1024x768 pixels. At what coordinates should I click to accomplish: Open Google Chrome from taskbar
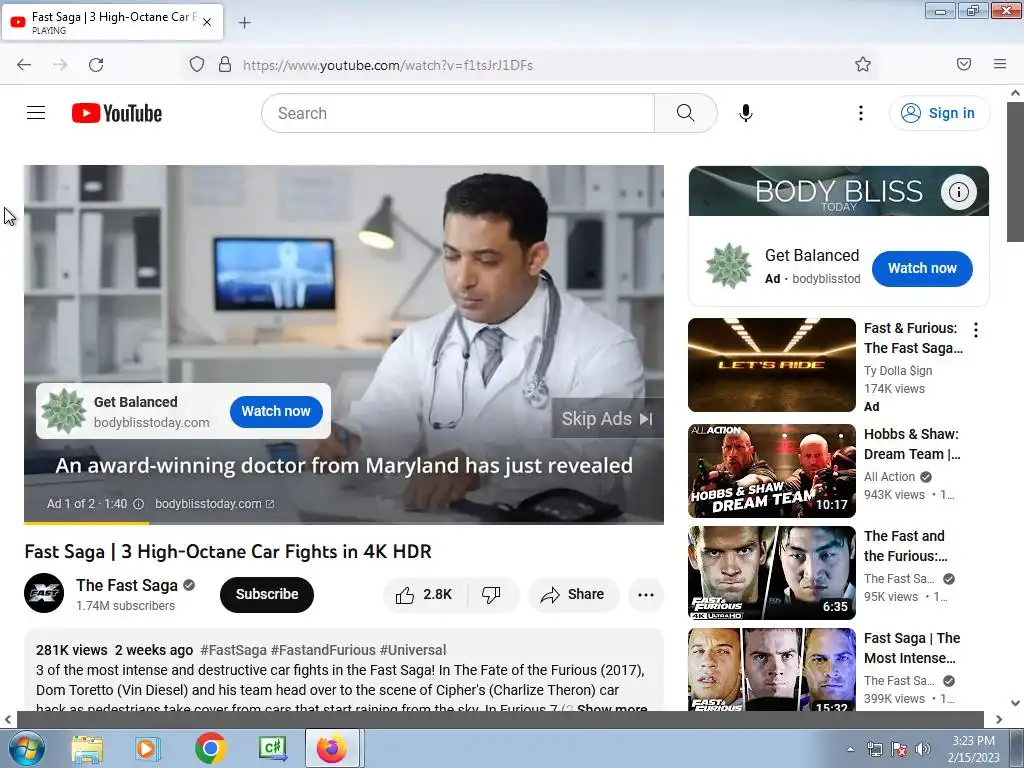210,748
